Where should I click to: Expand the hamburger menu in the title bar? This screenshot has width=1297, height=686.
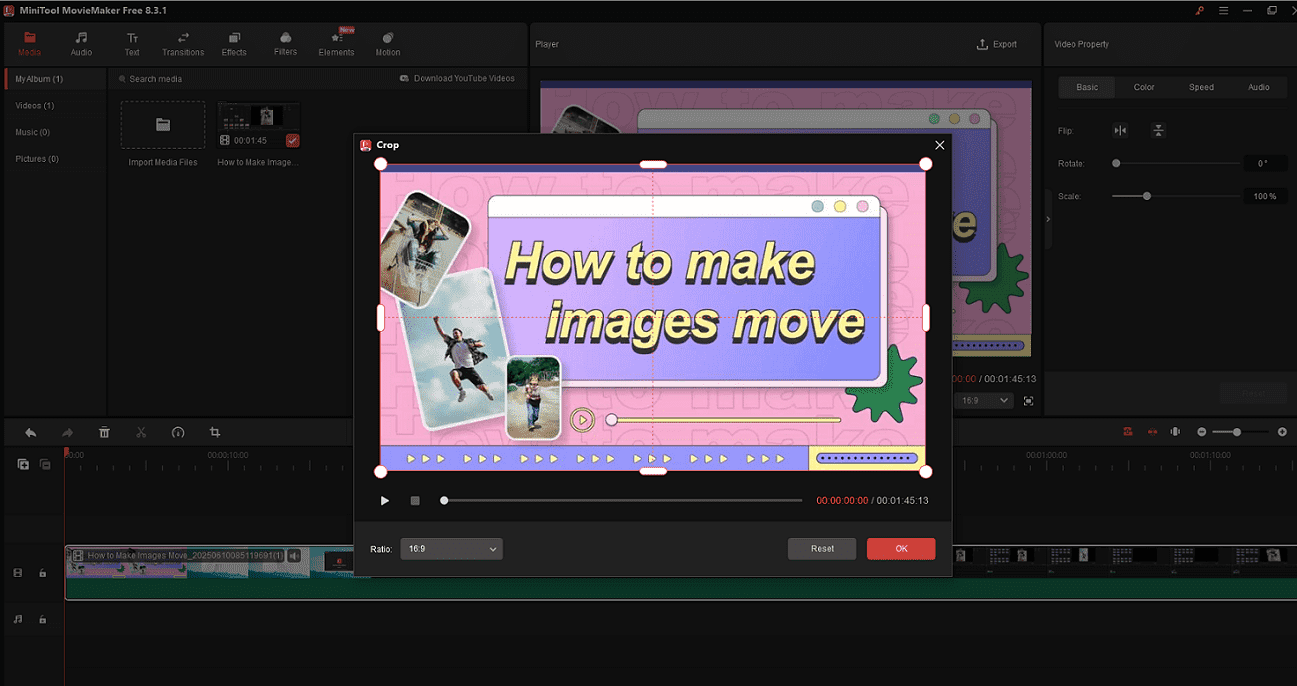point(1223,10)
